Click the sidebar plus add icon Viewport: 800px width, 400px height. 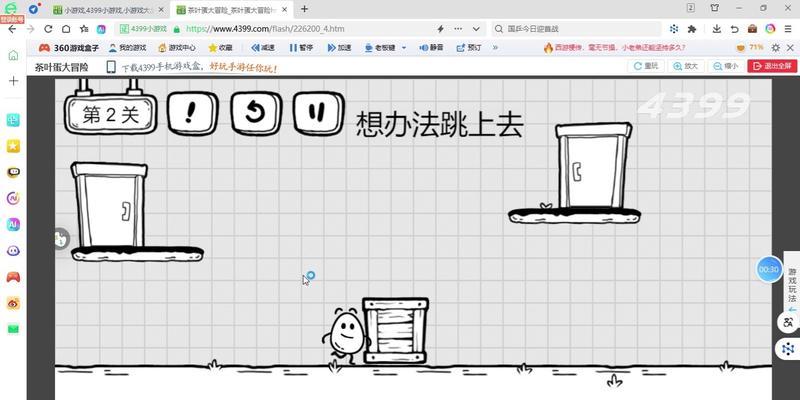[x=13, y=81]
